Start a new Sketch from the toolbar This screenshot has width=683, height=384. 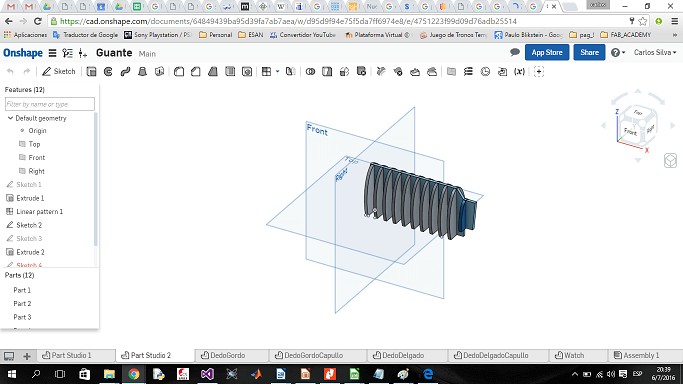pos(59,71)
